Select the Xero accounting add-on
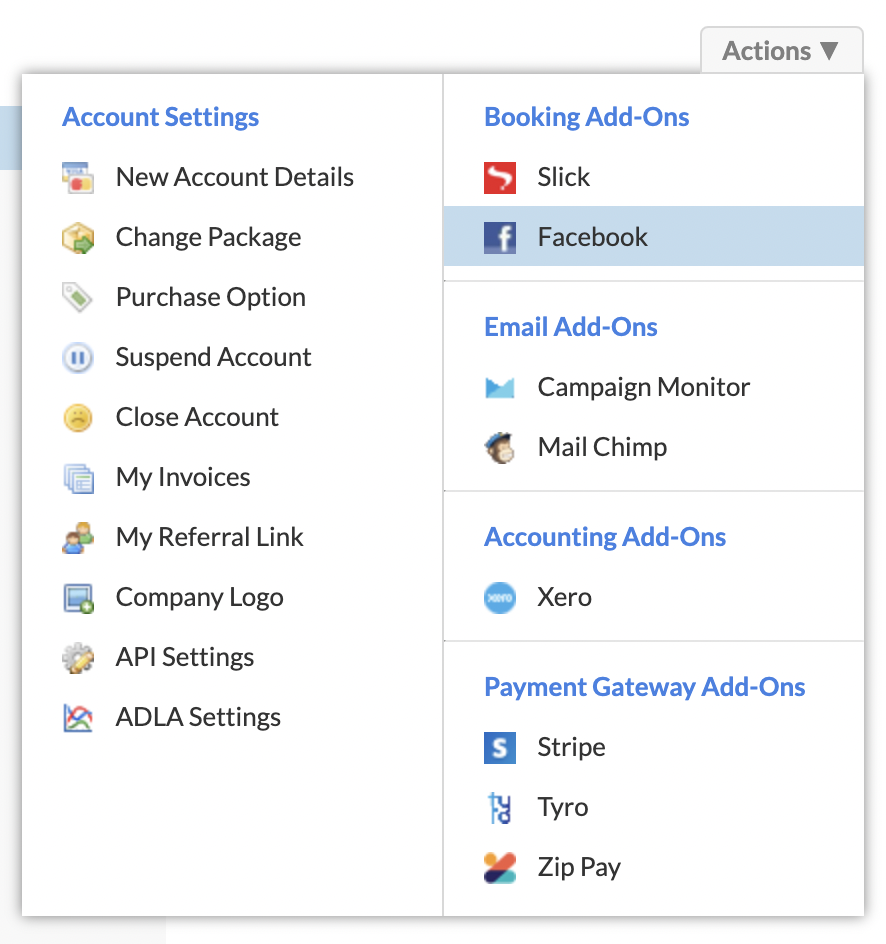 [654, 598]
